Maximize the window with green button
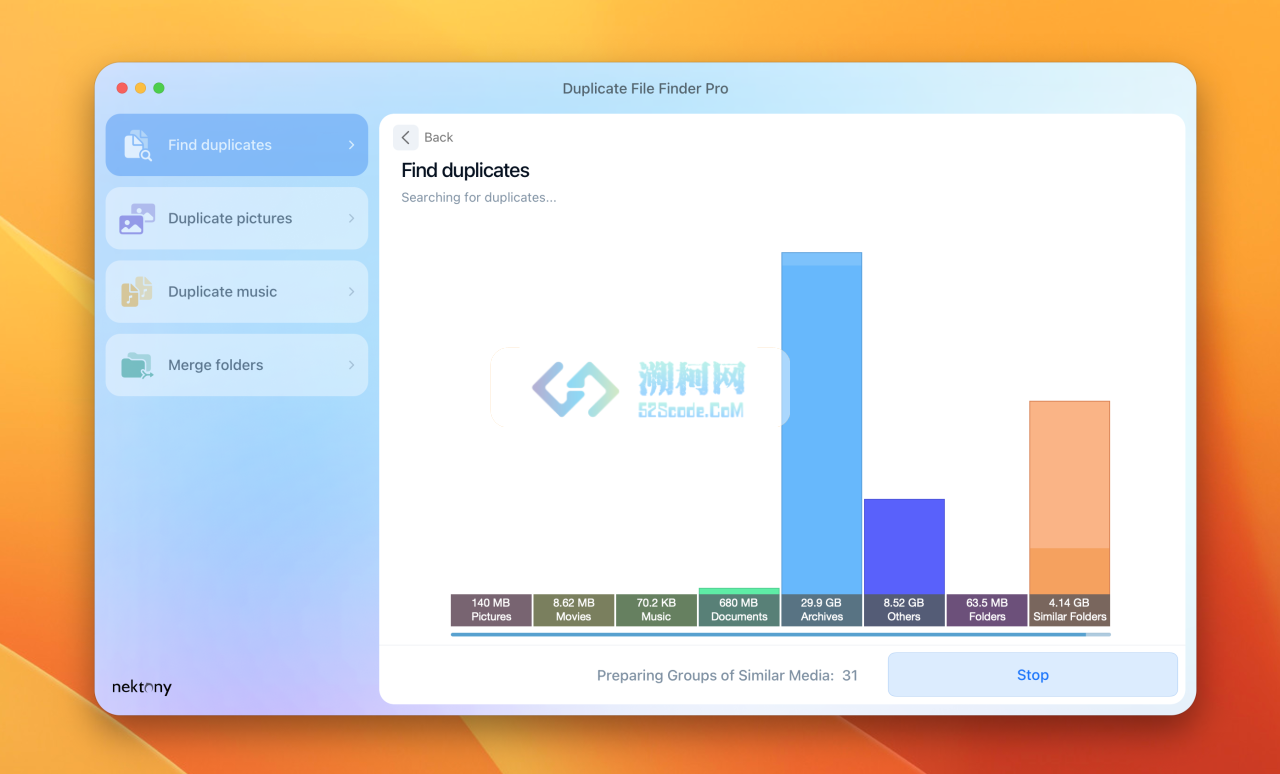The width and height of the screenshot is (1280, 774). [x=158, y=88]
